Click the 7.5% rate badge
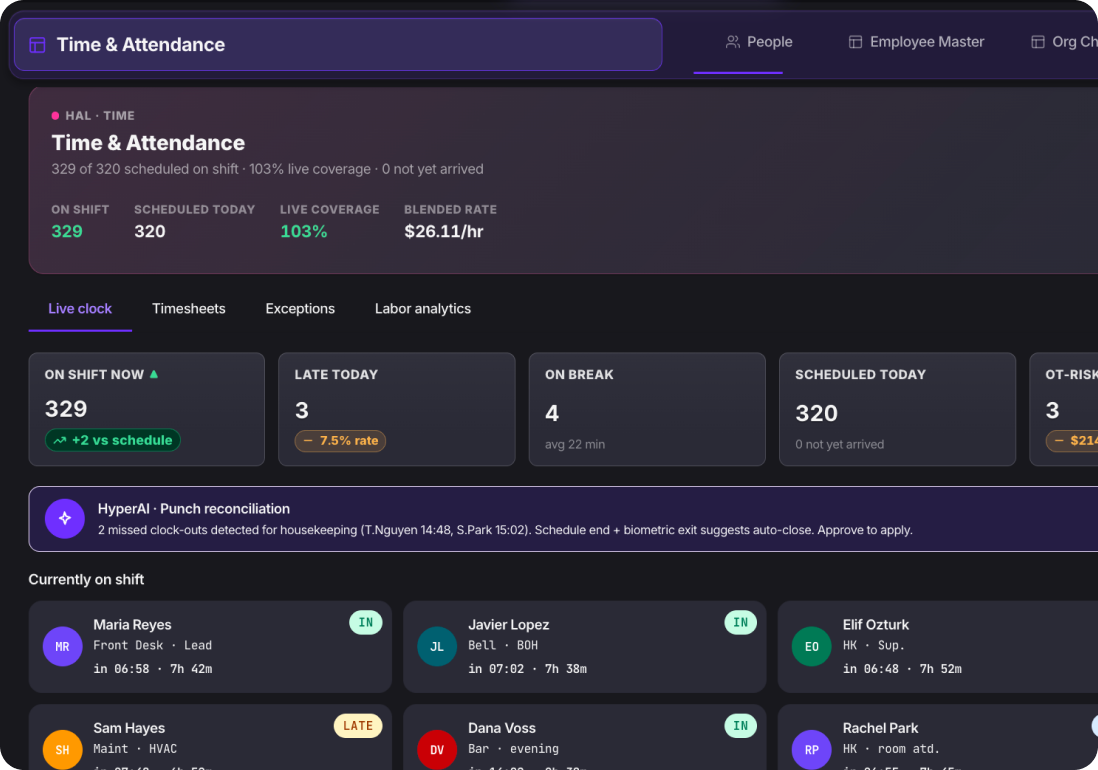This screenshot has width=1098, height=770. coord(340,441)
